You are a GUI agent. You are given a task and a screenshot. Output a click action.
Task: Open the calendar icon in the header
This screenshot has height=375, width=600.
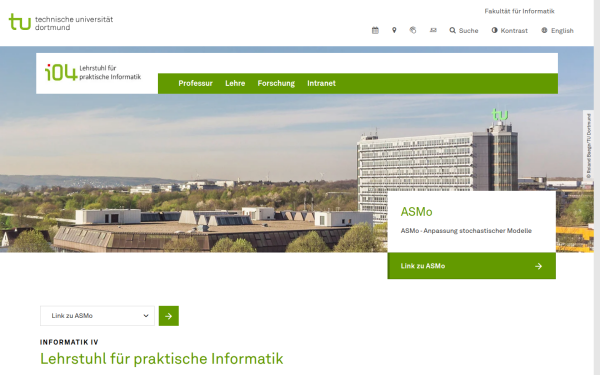(x=375, y=30)
